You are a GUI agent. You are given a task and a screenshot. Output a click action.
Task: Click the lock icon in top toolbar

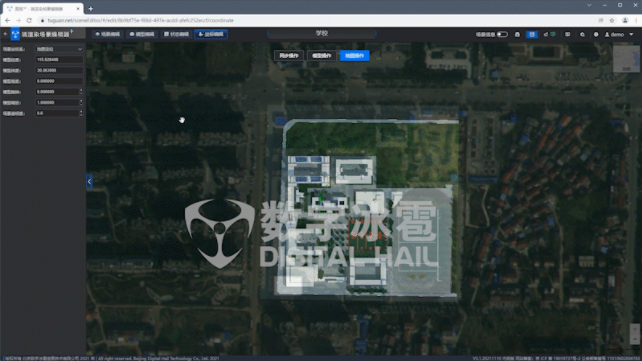[517, 34]
